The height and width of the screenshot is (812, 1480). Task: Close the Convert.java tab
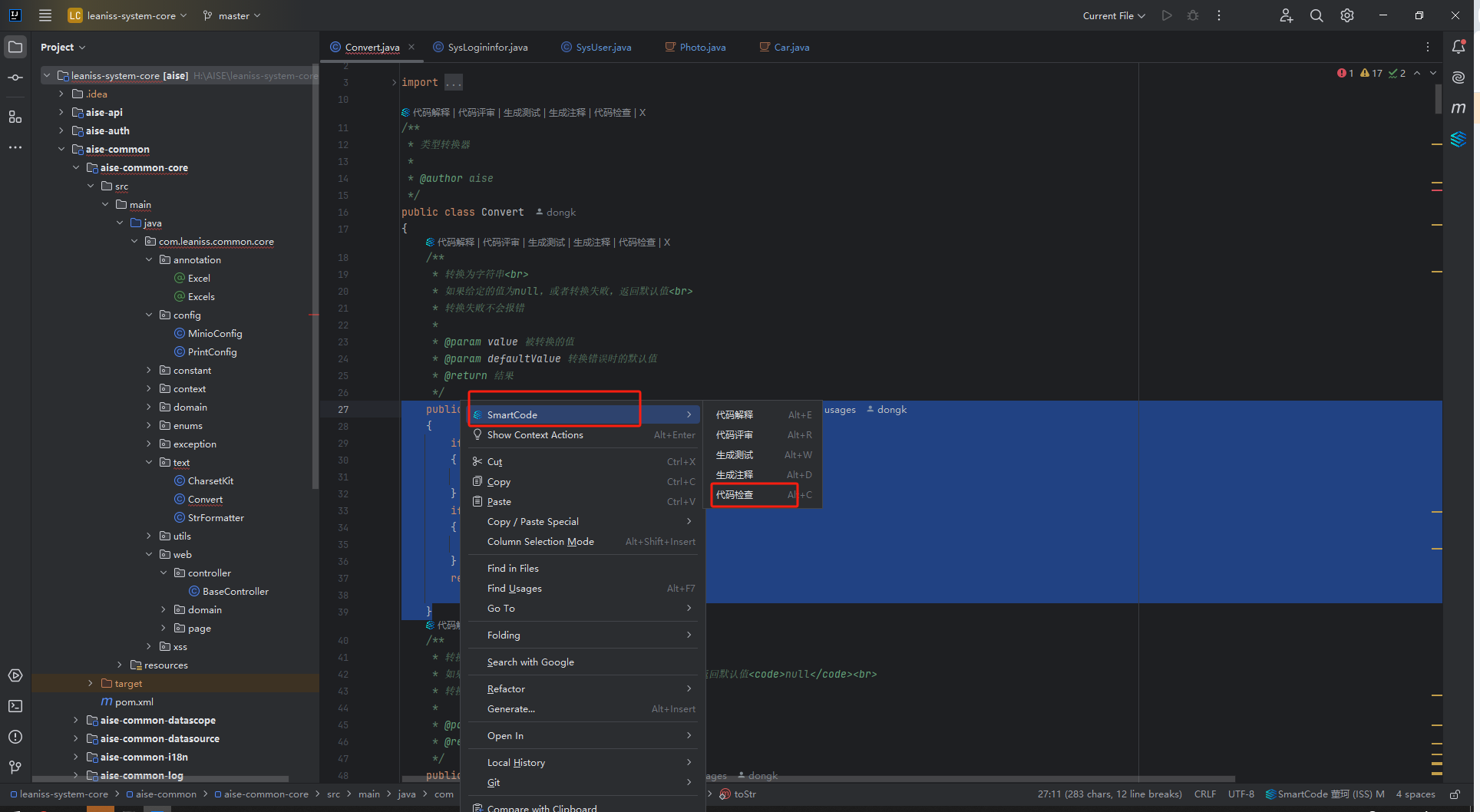tap(411, 47)
